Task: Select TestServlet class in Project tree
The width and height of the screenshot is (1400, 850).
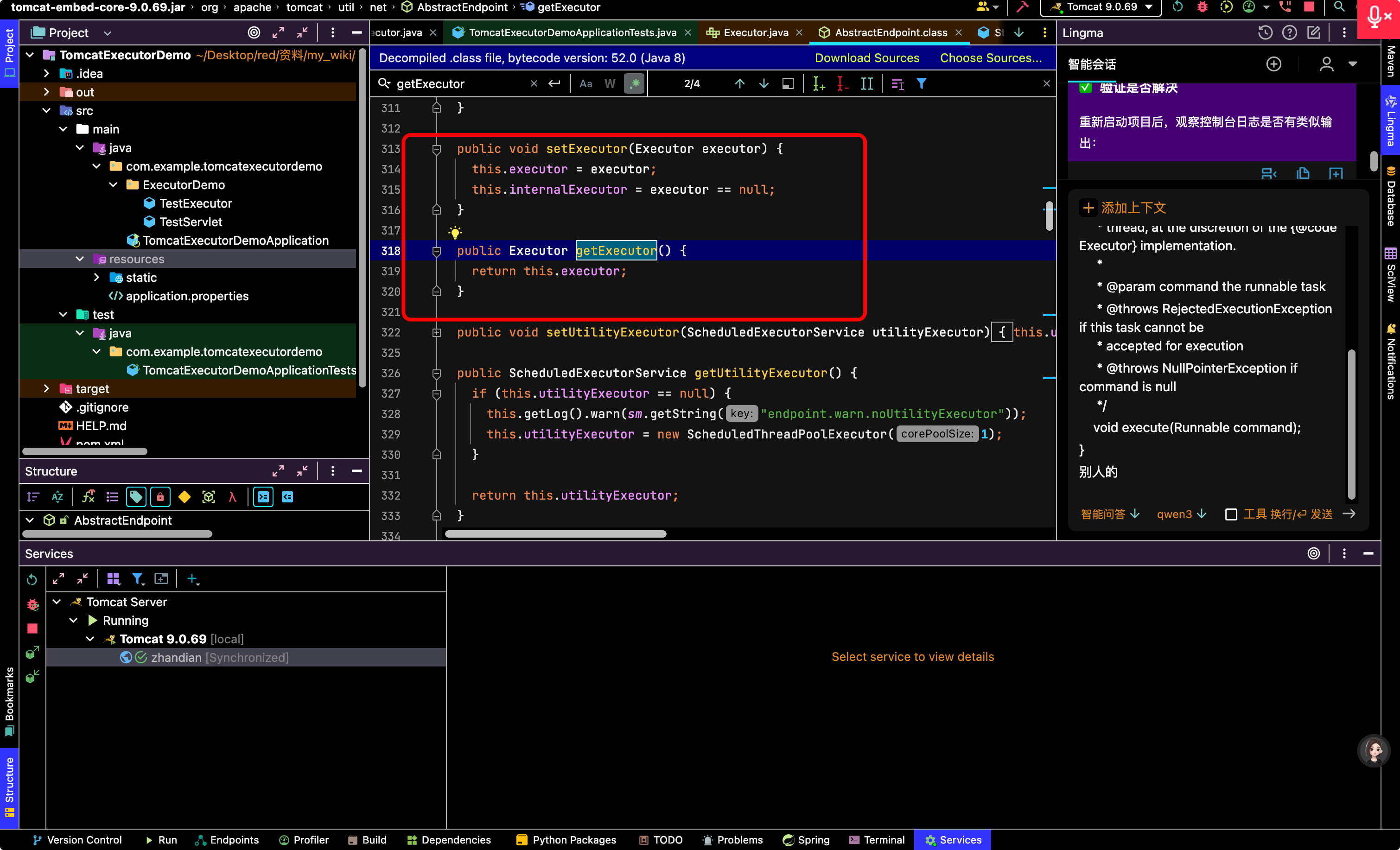Action: 191,222
